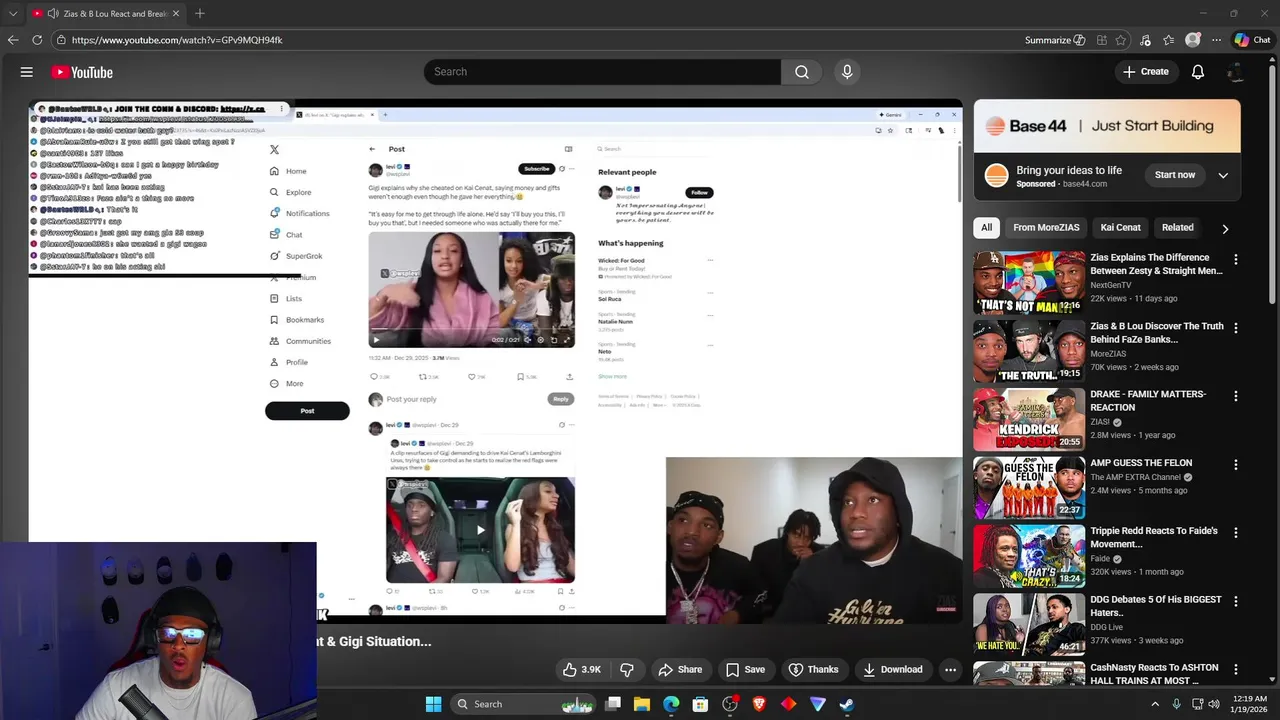Click the Base 44 ad banner image

pos(1107,126)
